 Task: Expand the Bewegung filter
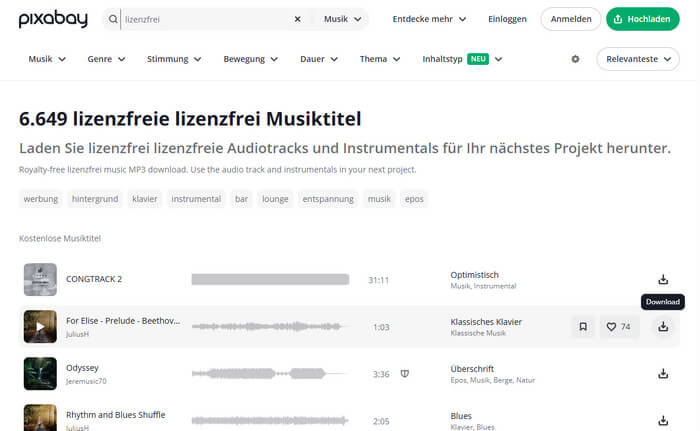[250, 59]
